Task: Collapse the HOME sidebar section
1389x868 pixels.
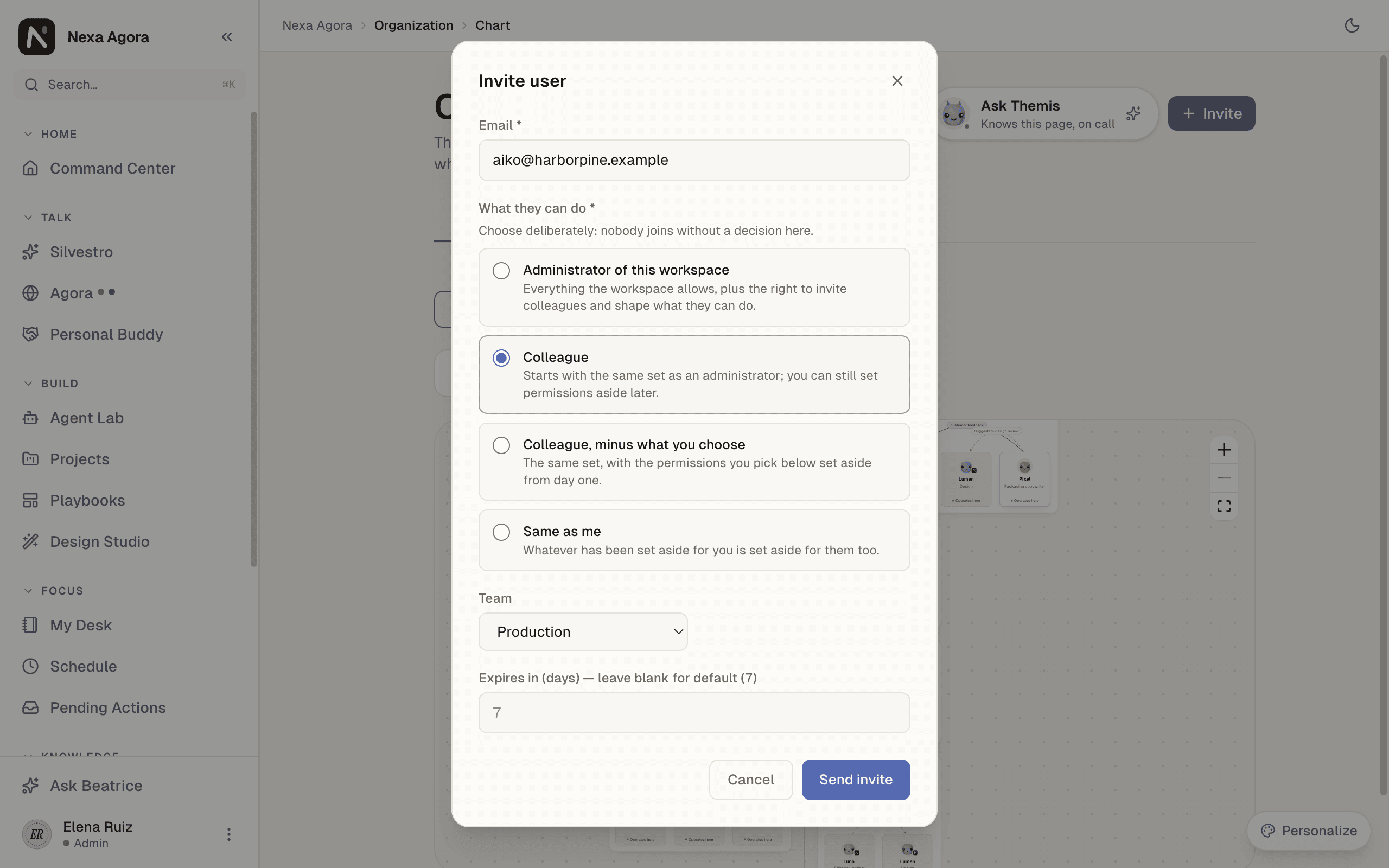Action: (x=49, y=134)
